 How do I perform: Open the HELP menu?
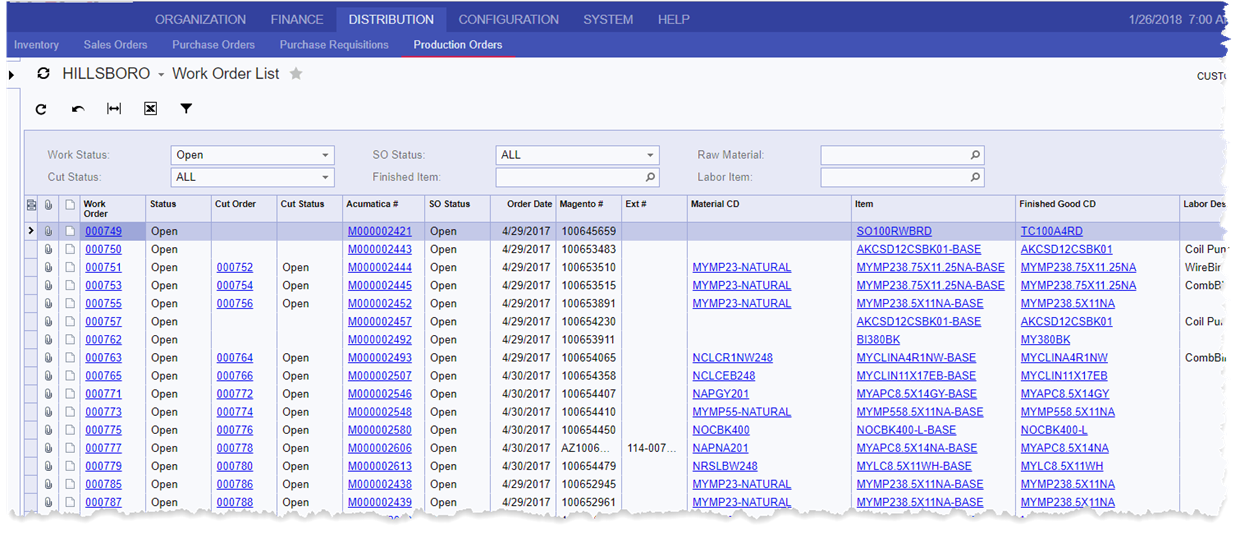click(674, 19)
